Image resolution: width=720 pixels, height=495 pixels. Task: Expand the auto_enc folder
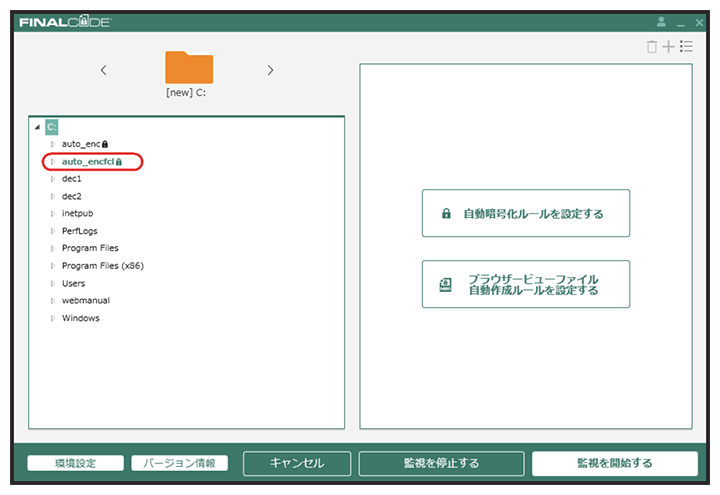(52, 144)
